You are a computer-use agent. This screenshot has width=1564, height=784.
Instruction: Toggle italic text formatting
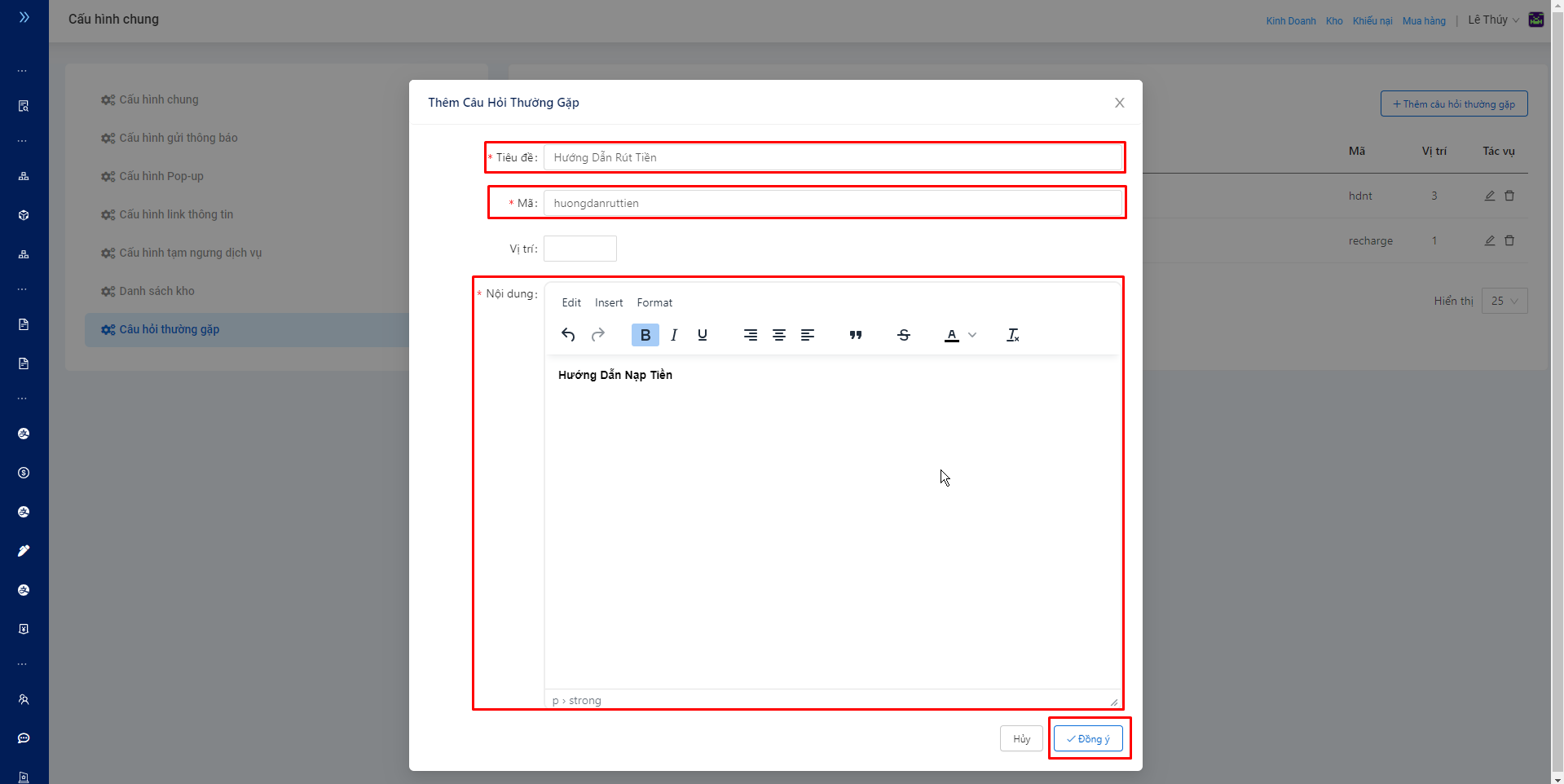674,335
